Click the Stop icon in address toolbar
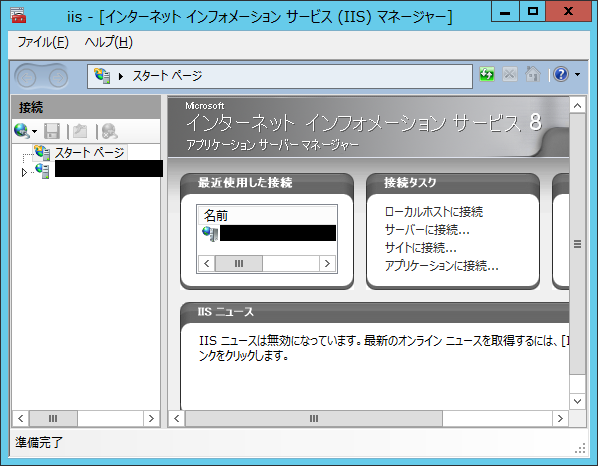Image resolution: width=598 pixels, height=466 pixels. pyautogui.click(x=510, y=74)
